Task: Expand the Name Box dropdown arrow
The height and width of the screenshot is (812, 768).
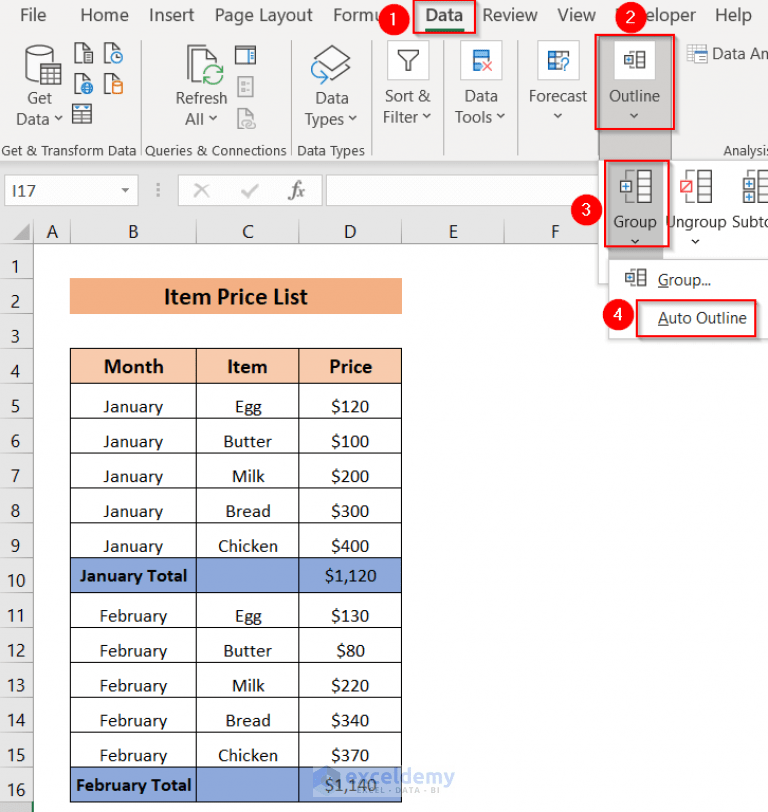Action: pyautogui.click(x=125, y=190)
